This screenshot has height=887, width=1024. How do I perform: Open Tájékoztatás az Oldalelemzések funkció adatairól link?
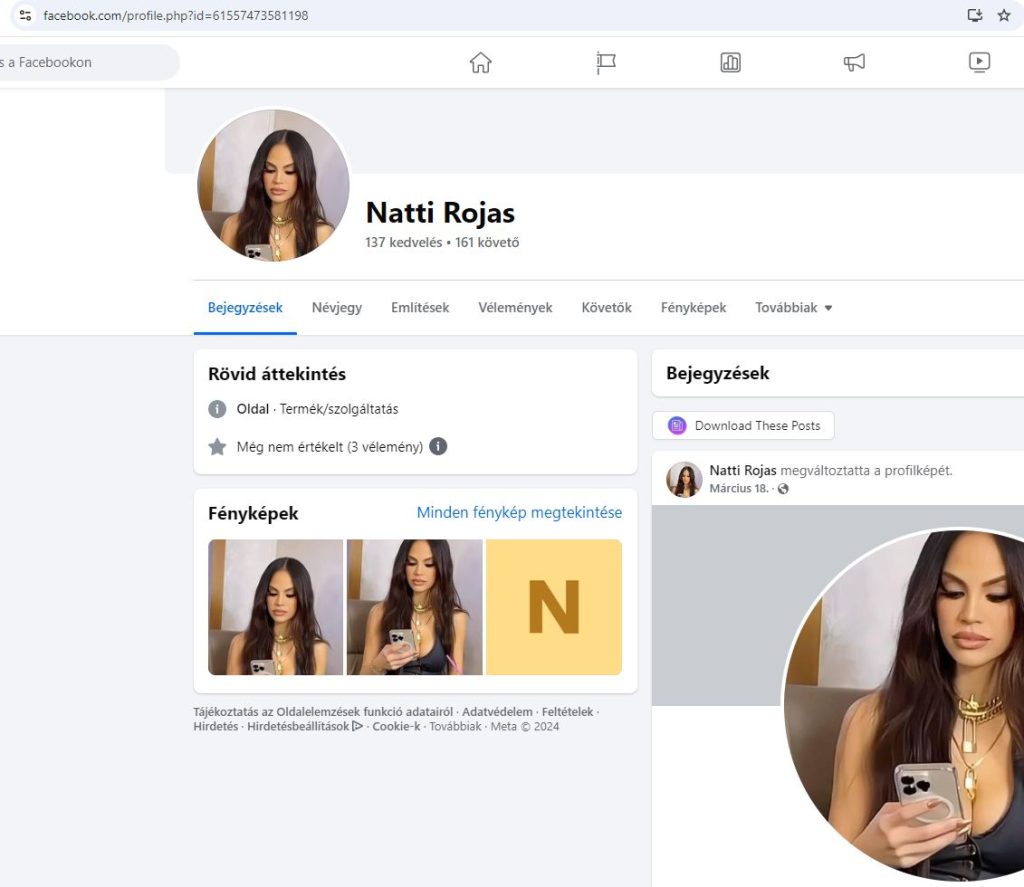point(323,712)
